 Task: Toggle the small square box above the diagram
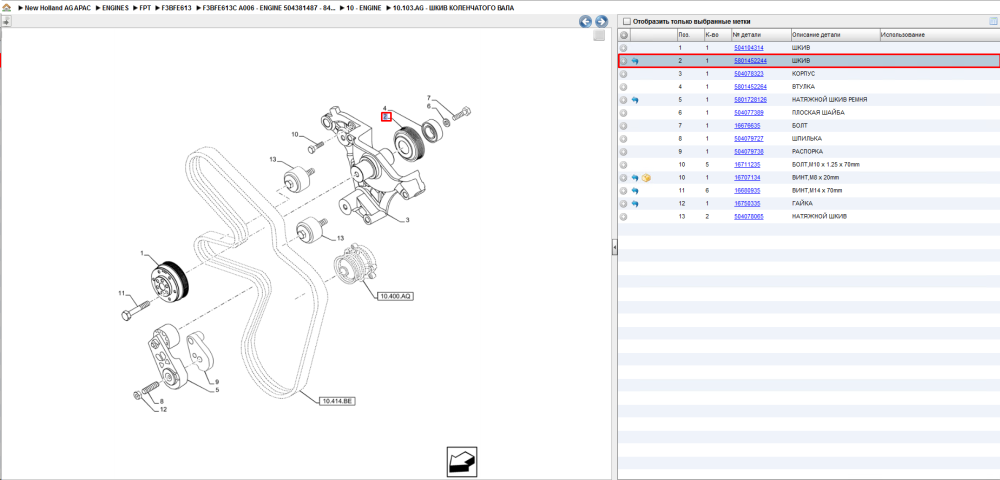click(598, 36)
